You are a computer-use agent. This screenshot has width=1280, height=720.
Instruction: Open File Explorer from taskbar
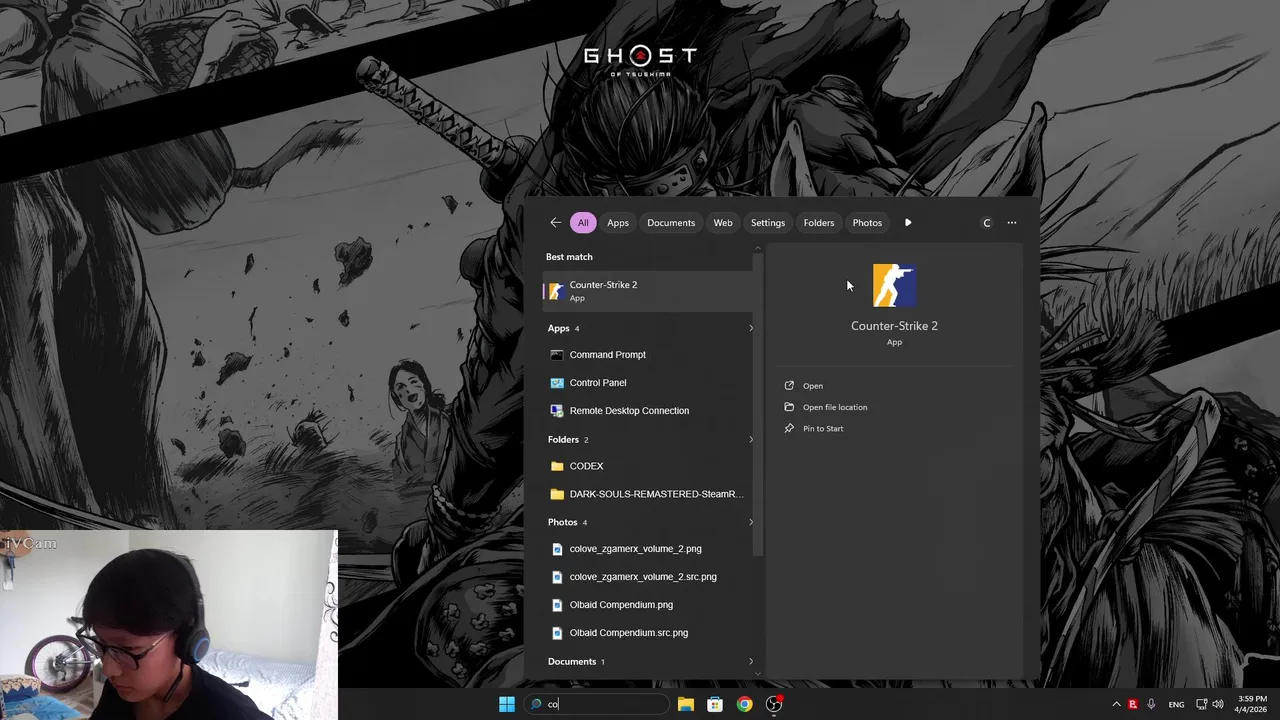[x=685, y=704]
